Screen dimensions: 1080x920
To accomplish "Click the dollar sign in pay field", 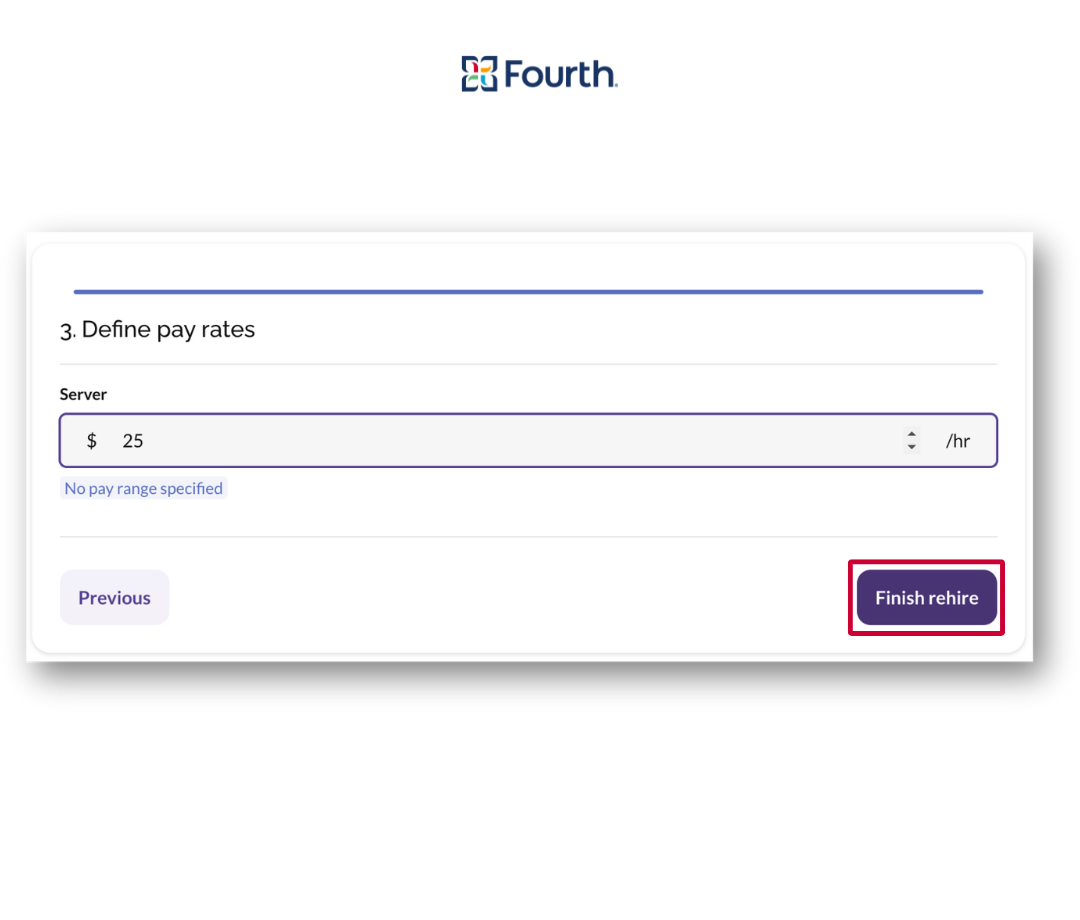I will coord(92,441).
